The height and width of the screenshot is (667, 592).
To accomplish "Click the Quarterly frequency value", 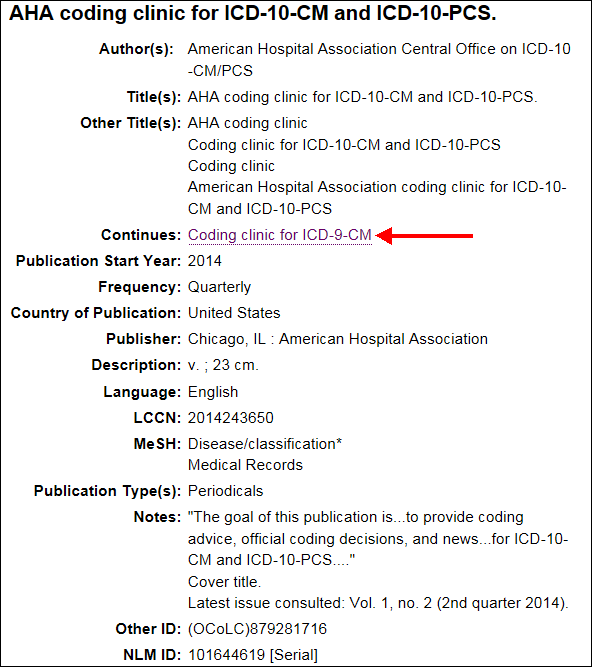I will [219, 287].
